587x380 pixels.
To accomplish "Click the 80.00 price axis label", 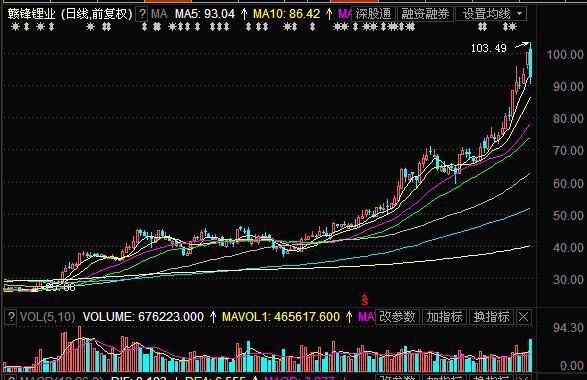I will pos(568,119).
